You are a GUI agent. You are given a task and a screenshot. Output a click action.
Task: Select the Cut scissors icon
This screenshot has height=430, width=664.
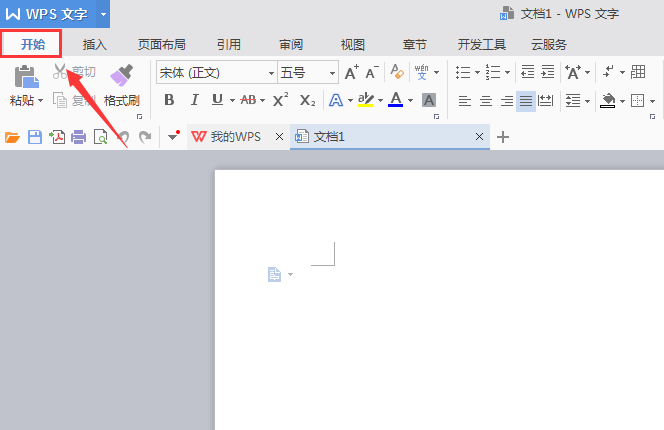pos(61,72)
